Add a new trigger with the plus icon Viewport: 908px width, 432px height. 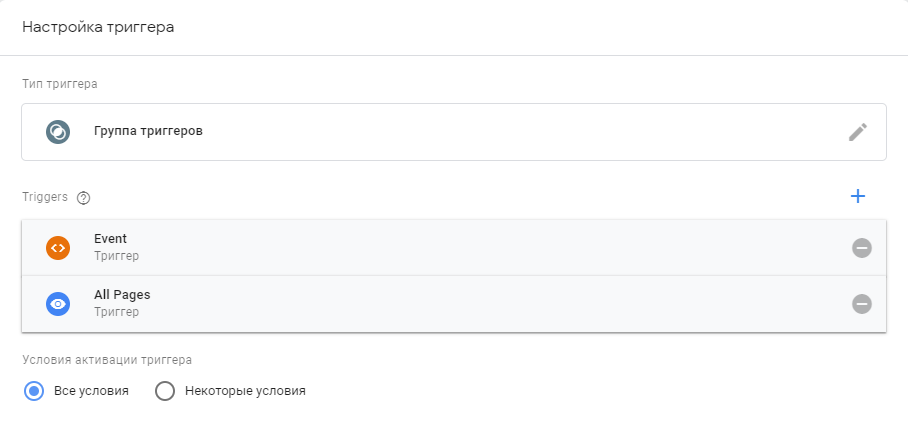(x=857, y=196)
